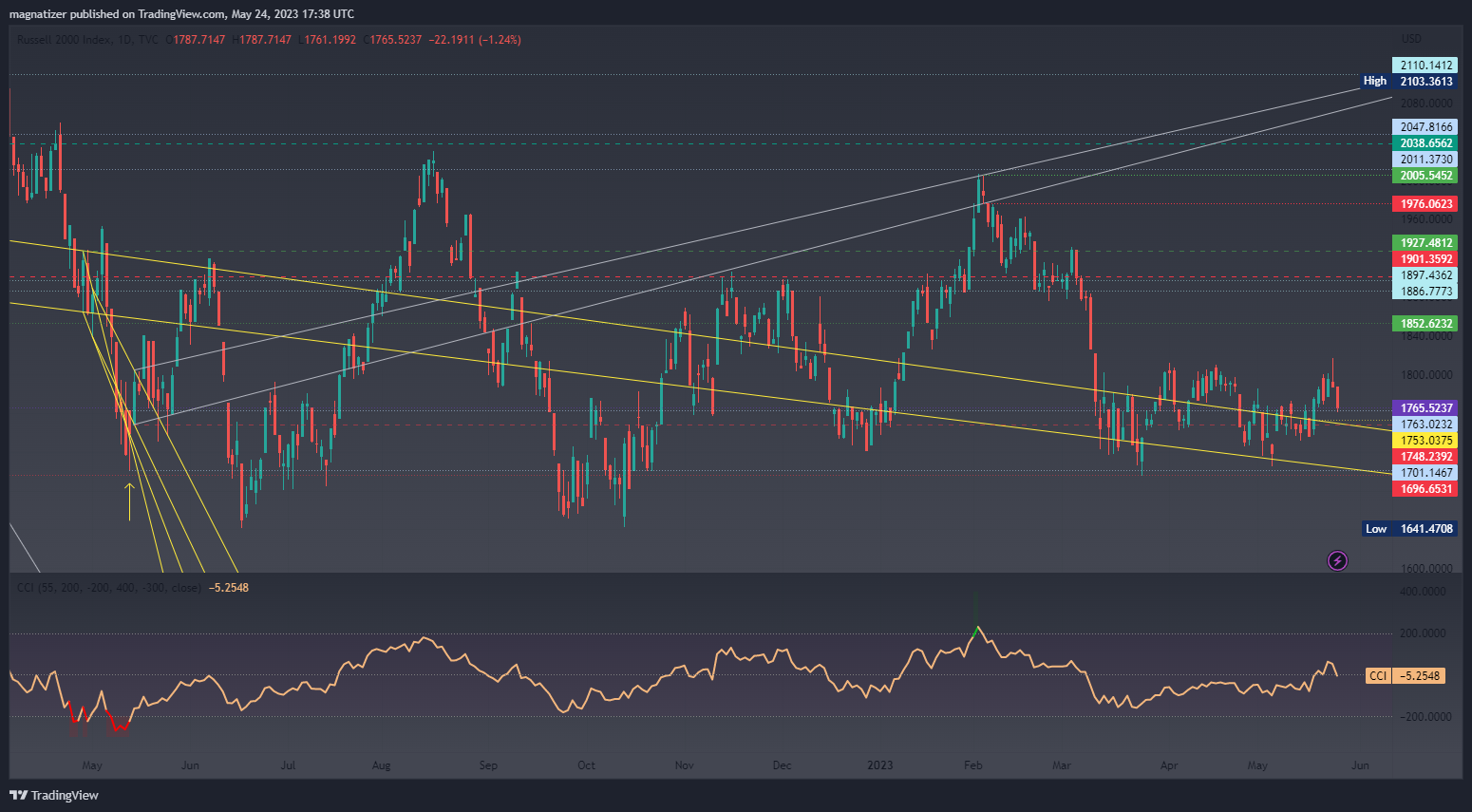The height and width of the screenshot is (812, 1472).
Task: Click the green 1852.6232 price label
Action: [x=1425, y=324]
